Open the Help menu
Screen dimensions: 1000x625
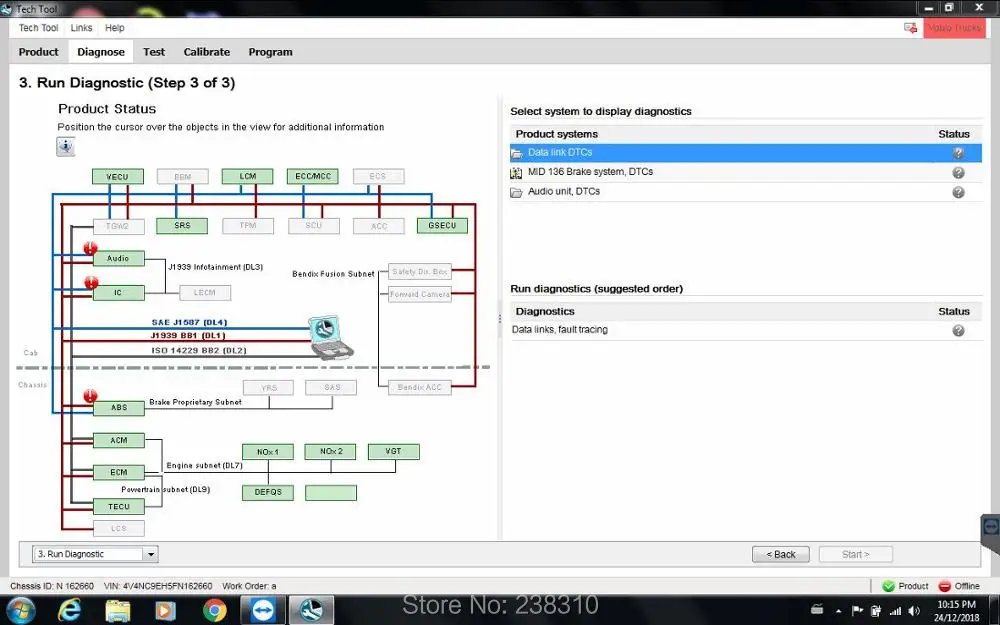[115, 28]
